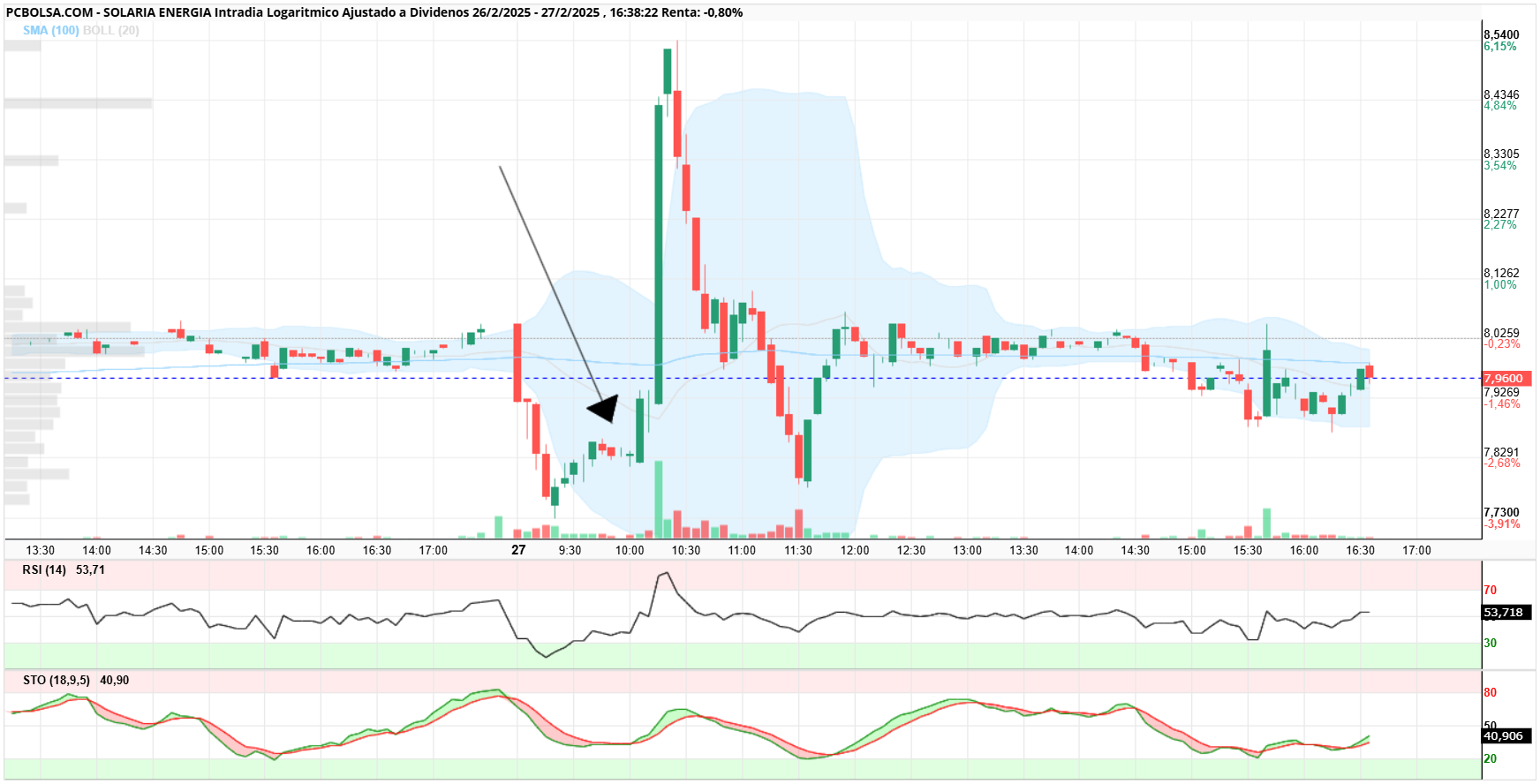Click the -1,46% percentage axis label

point(1502,403)
